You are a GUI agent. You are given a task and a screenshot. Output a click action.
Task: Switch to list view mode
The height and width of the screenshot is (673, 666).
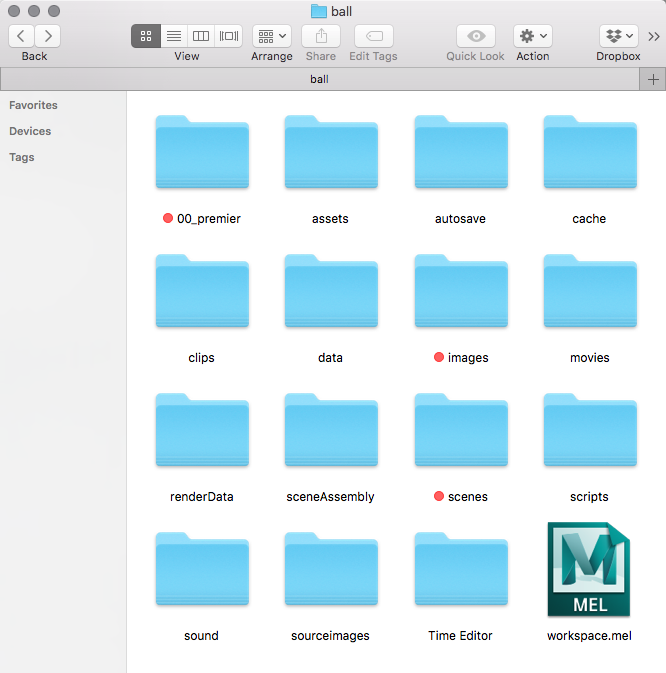pyautogui.click(x=174, y=36)
